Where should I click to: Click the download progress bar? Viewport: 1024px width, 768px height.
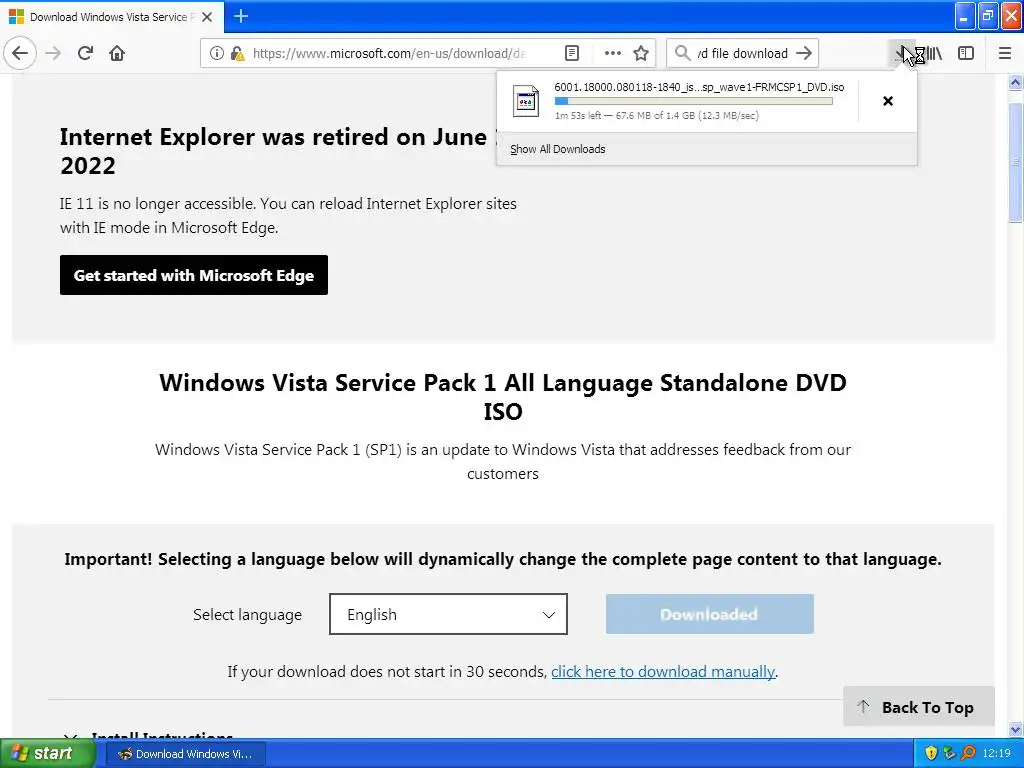[x=694, y=101]
